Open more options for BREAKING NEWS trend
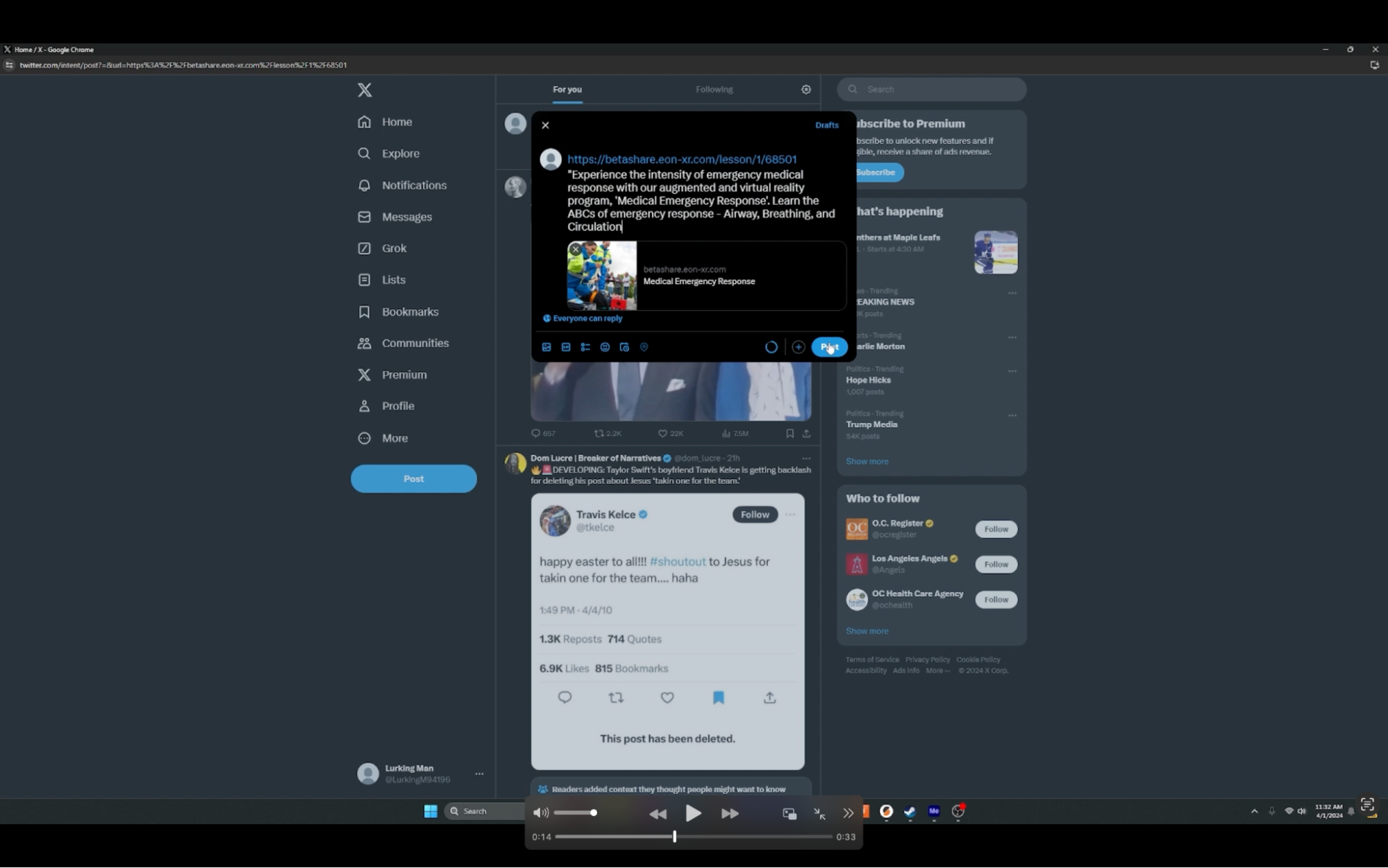1388x868 pixels. pos(1012,294)
